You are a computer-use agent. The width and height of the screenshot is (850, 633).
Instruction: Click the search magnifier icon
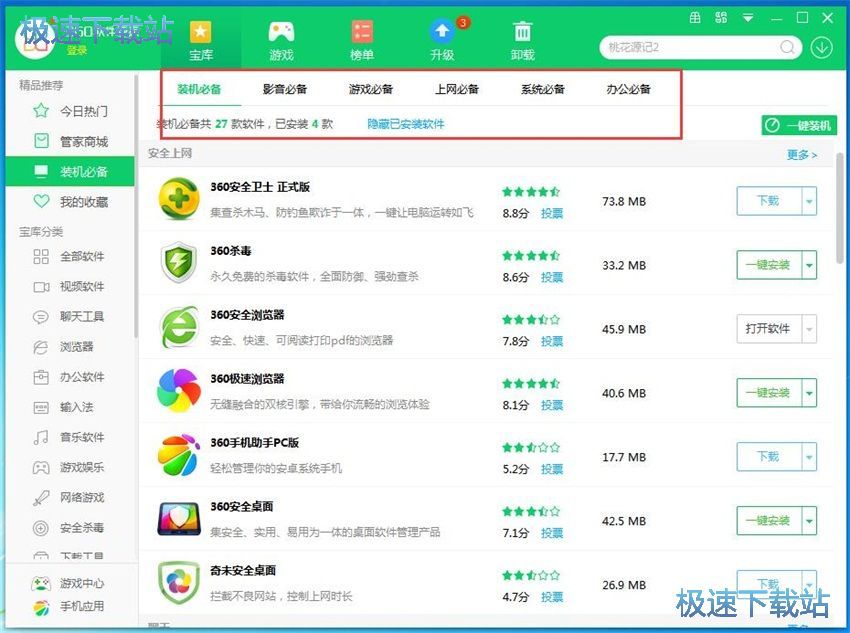point(788,48)
